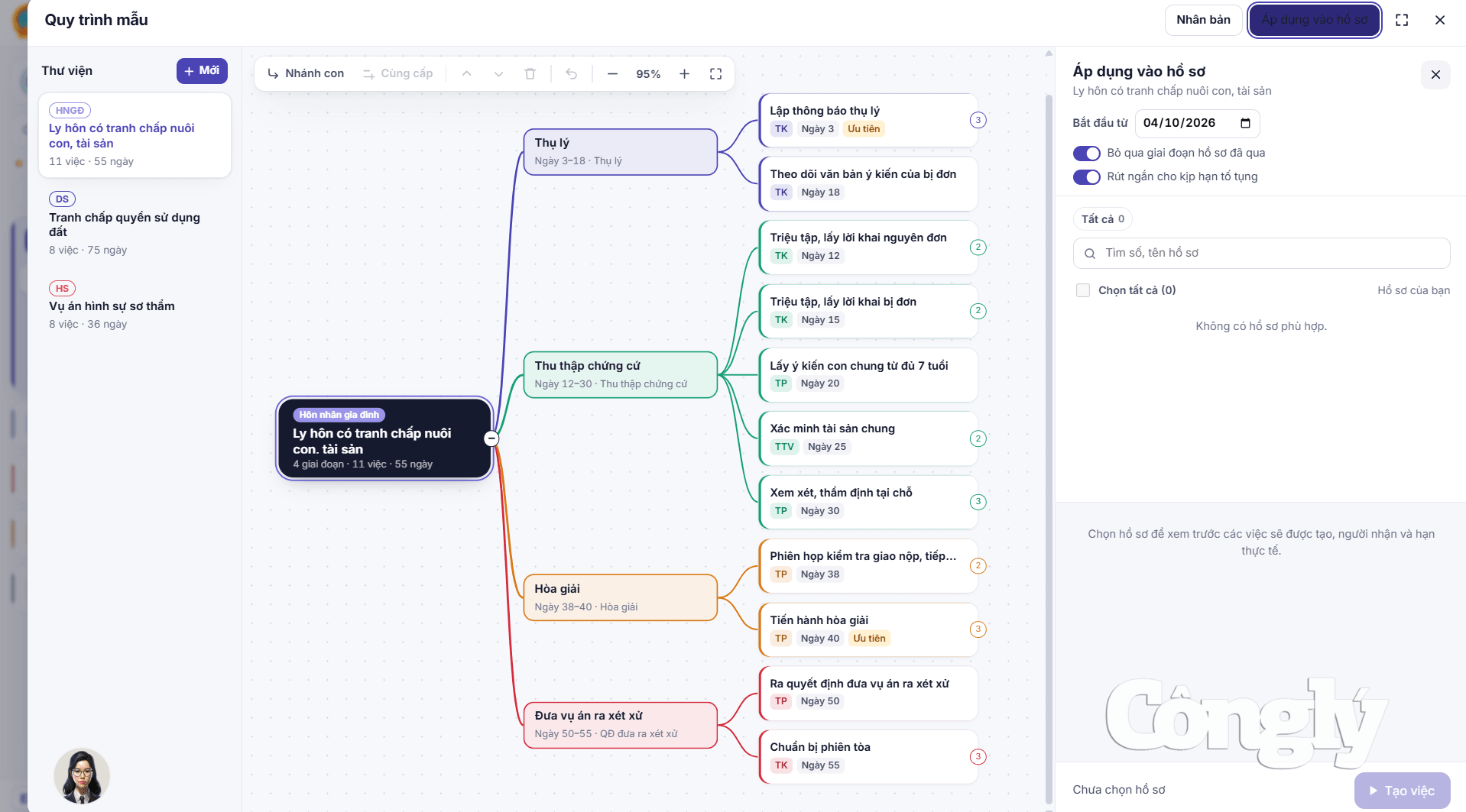Select the 'Tất cả' filter tab
1466x812 pixels.
point(1102,219)
